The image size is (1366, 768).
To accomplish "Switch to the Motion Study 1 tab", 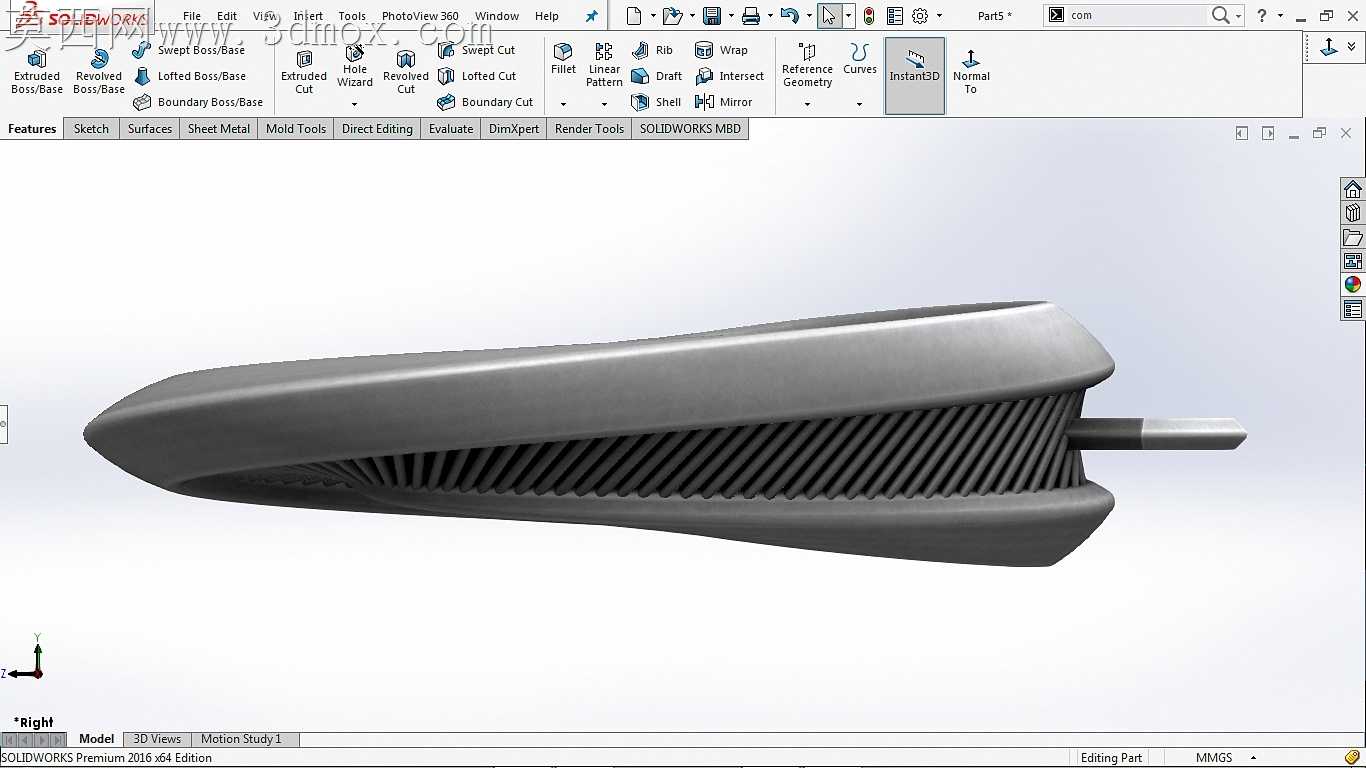I will [241, 739].
